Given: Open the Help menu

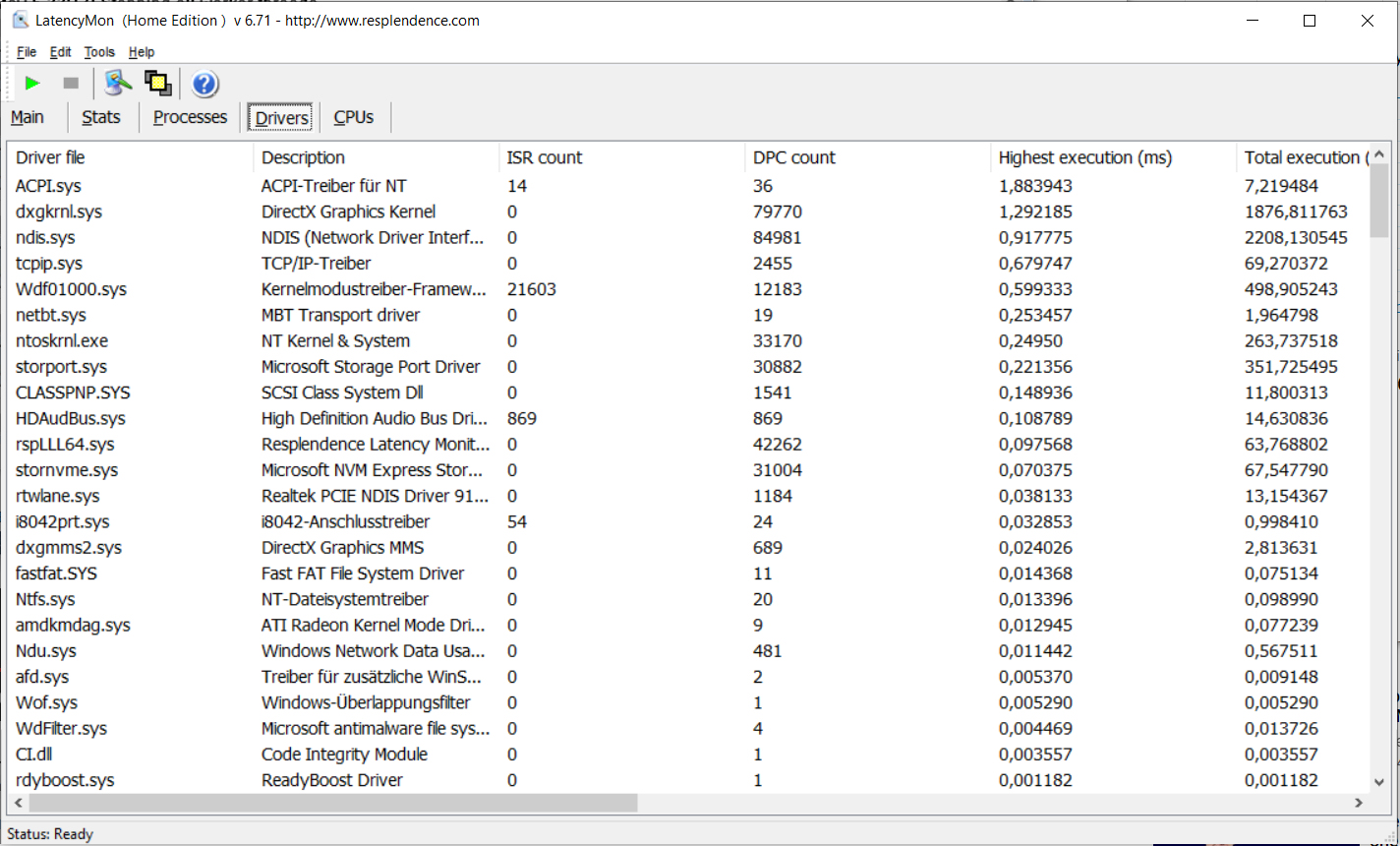Looking at the screenshot, I should (142, 52).
